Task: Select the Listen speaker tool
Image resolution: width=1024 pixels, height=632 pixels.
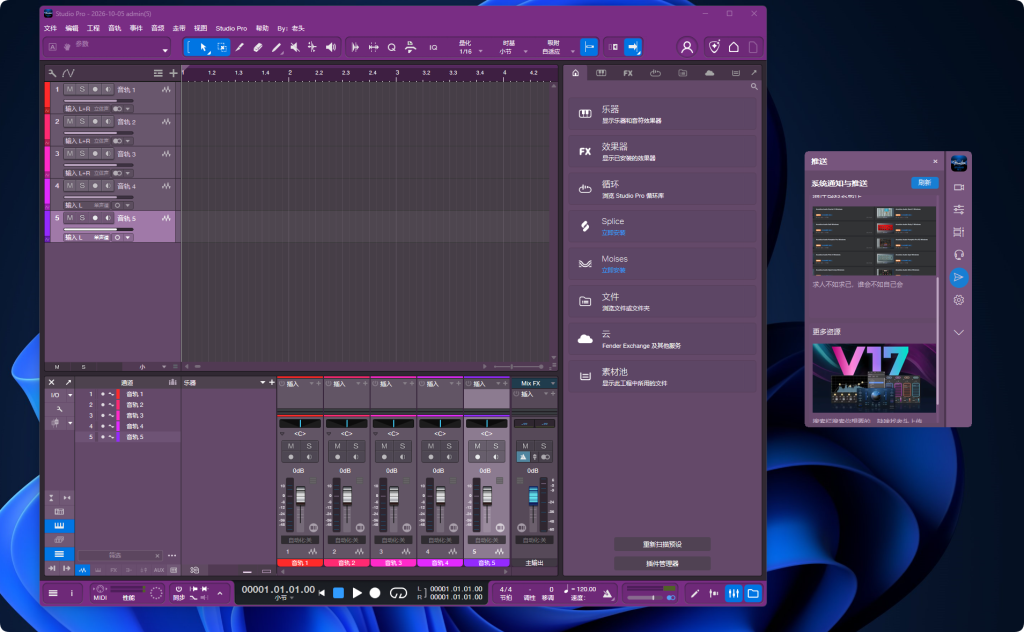Action: pos(331,47)
